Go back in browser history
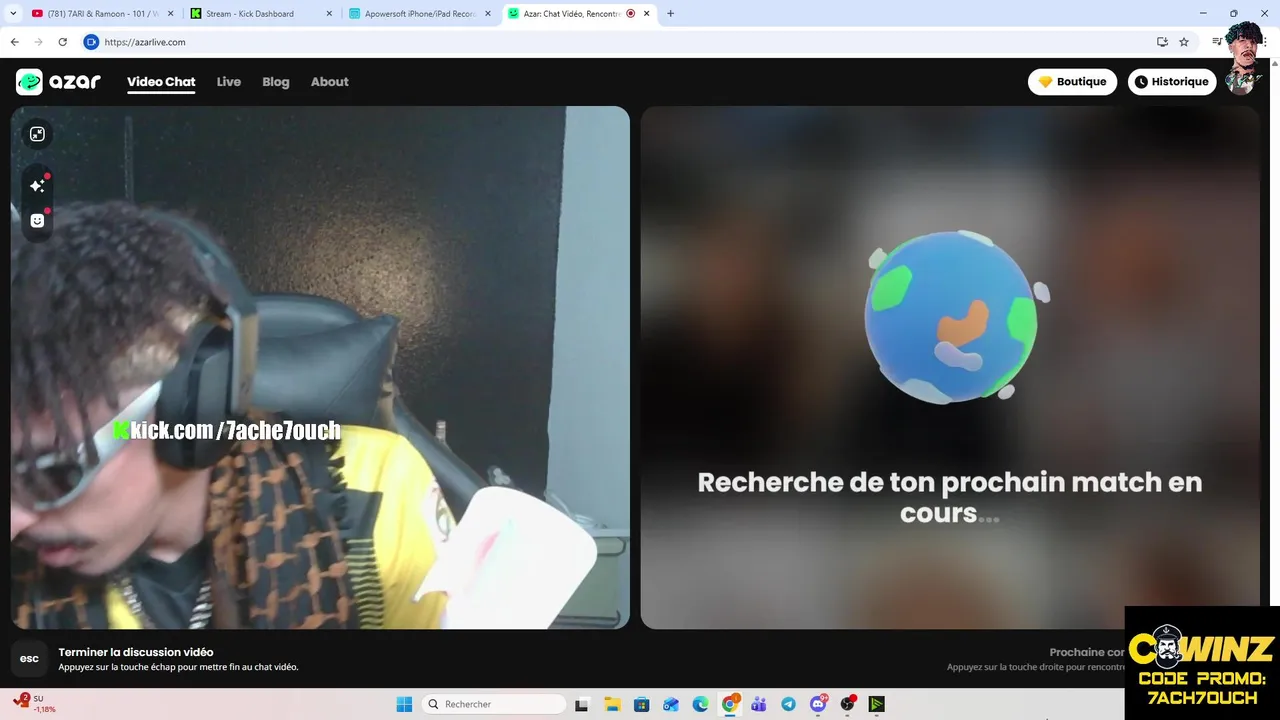 click(14, 42)
